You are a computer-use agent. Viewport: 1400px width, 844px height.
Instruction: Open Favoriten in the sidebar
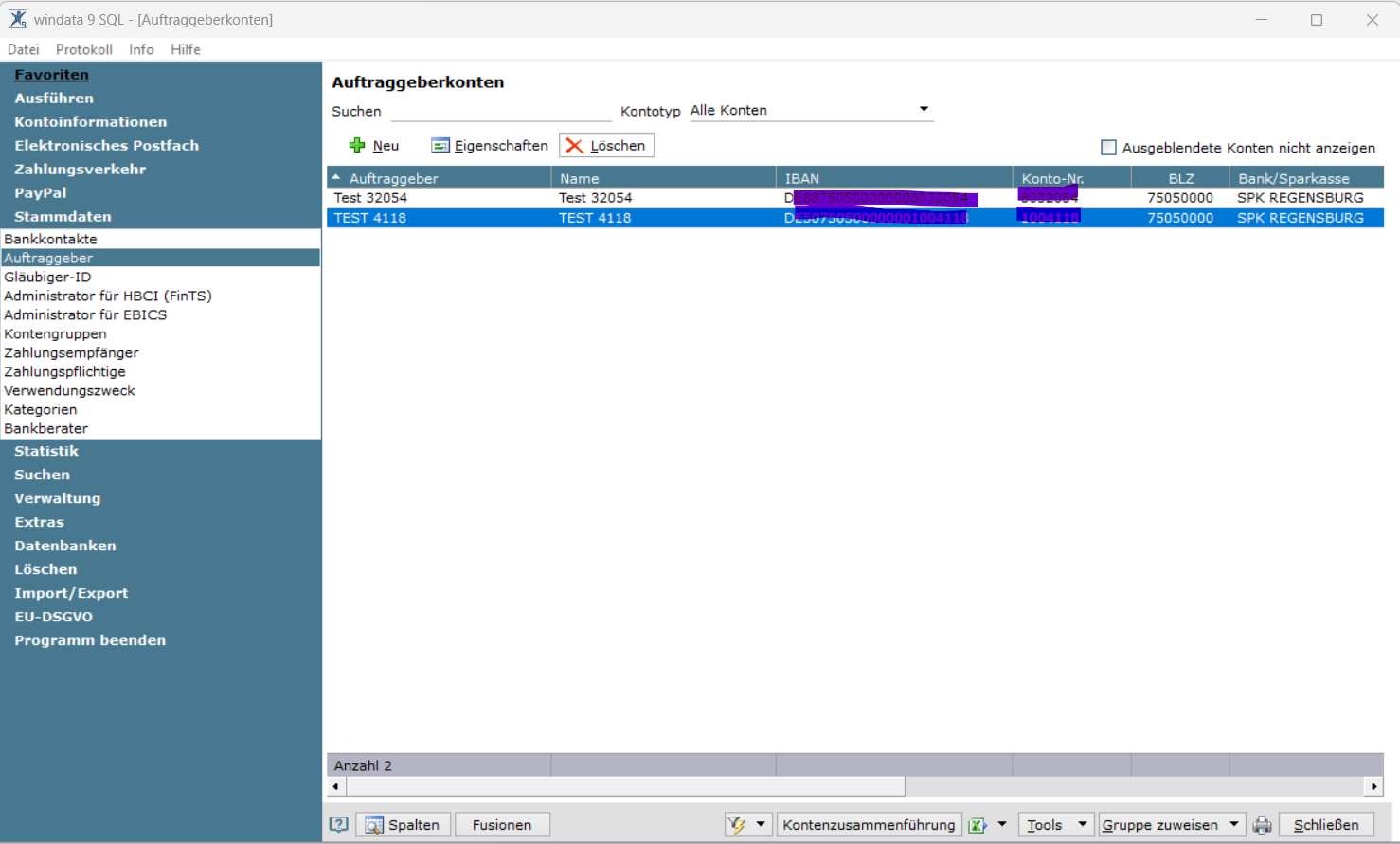pos(51,74)
